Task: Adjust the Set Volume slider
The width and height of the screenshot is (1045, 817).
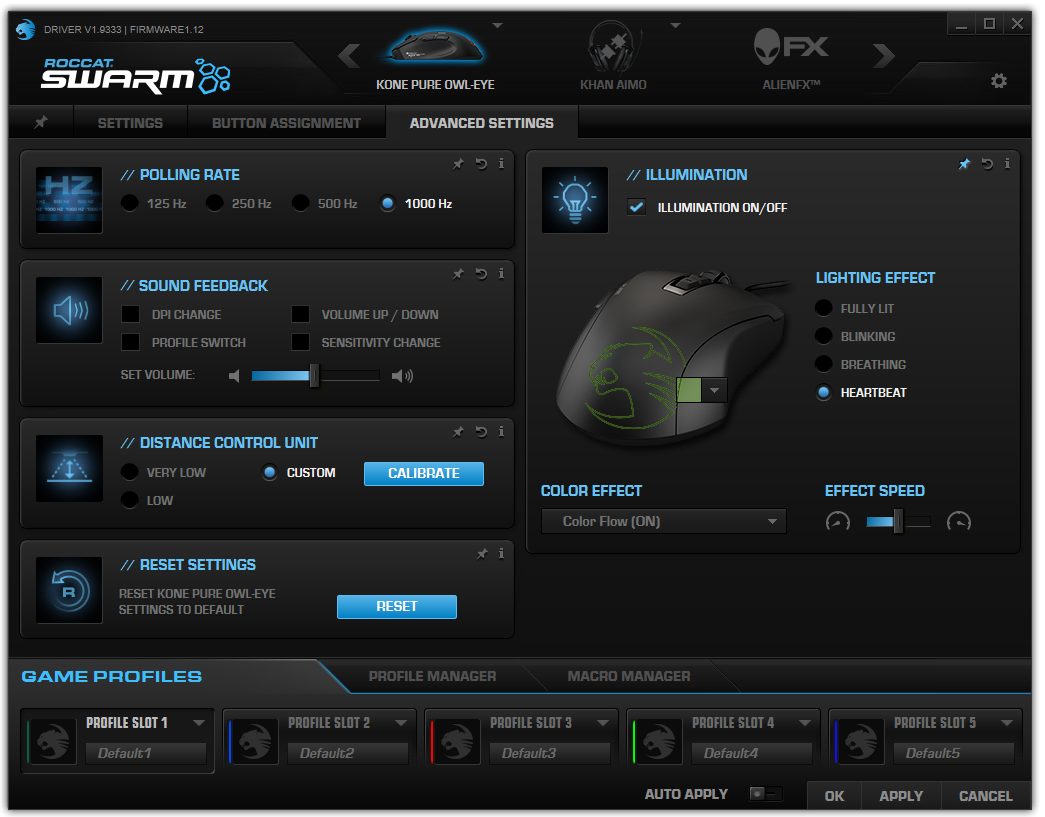Action: tap(315, 376)
